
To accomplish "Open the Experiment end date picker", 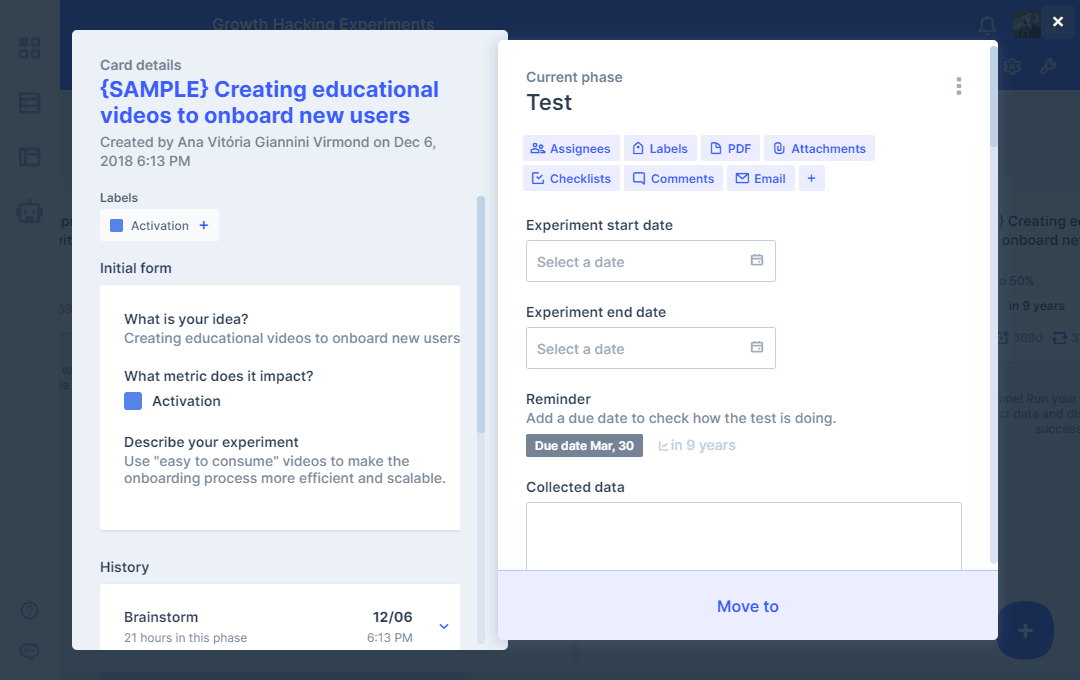I will (x=650, y=348).
